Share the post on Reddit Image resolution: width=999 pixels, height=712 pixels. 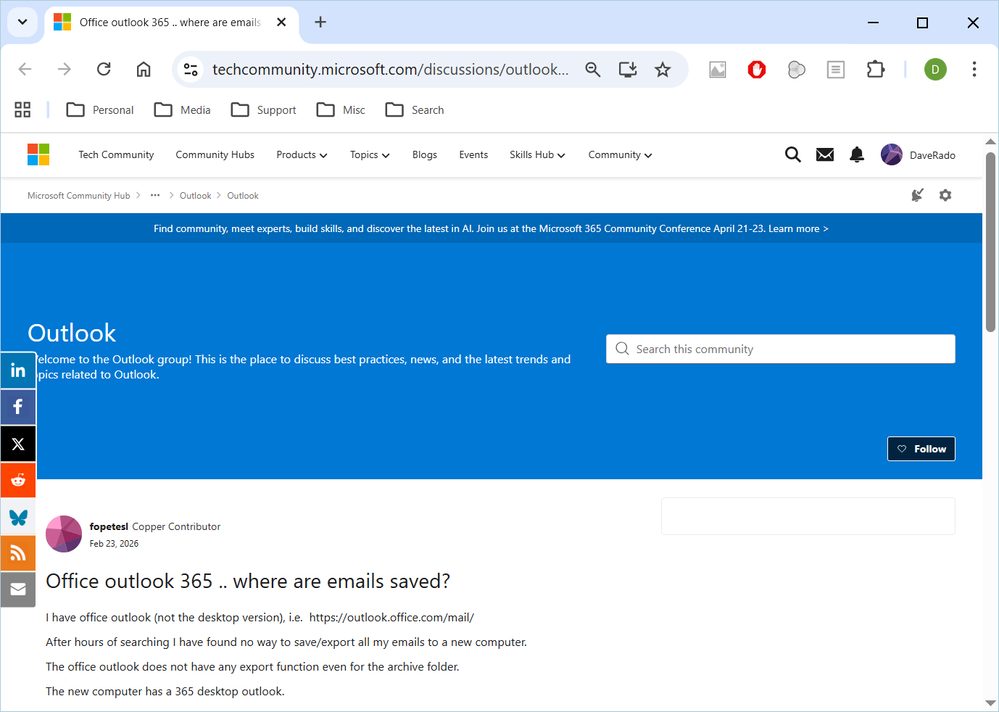point(18,480)
